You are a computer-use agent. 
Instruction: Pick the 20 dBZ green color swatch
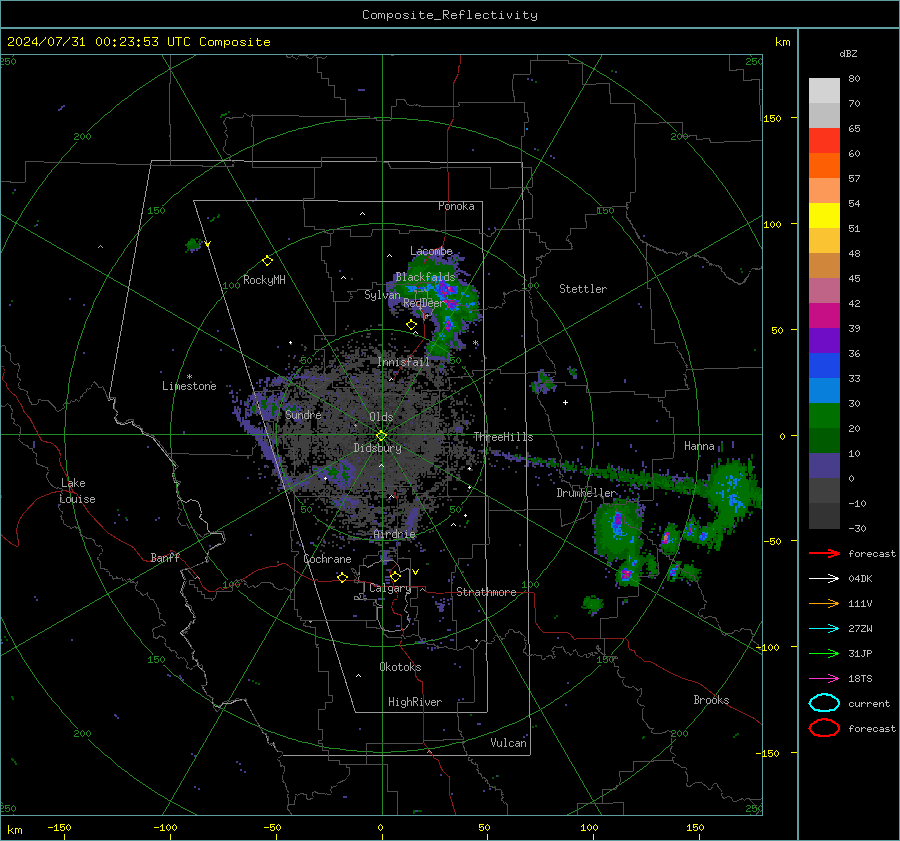point(824,416)
